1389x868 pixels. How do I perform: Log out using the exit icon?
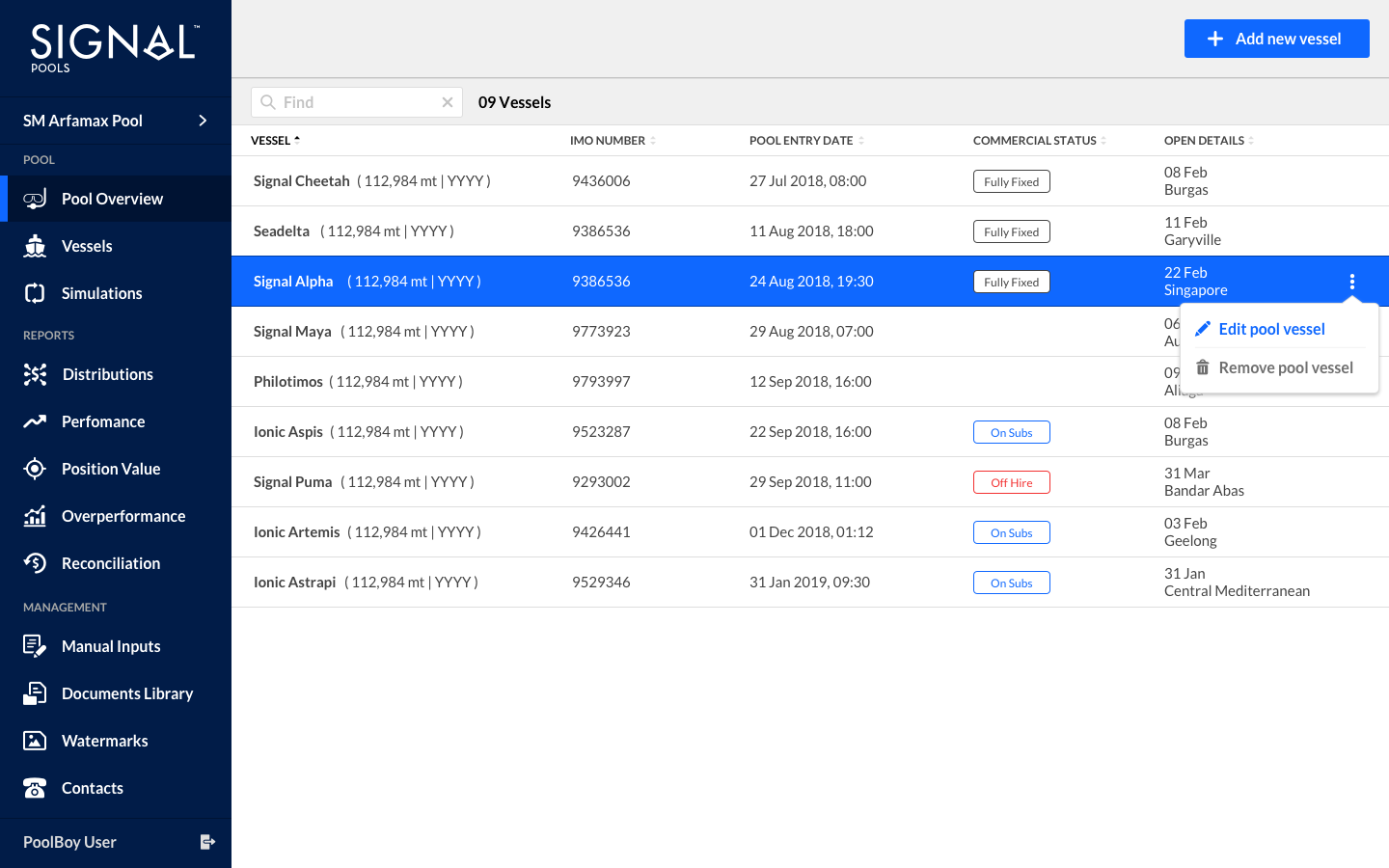[207, 842]
